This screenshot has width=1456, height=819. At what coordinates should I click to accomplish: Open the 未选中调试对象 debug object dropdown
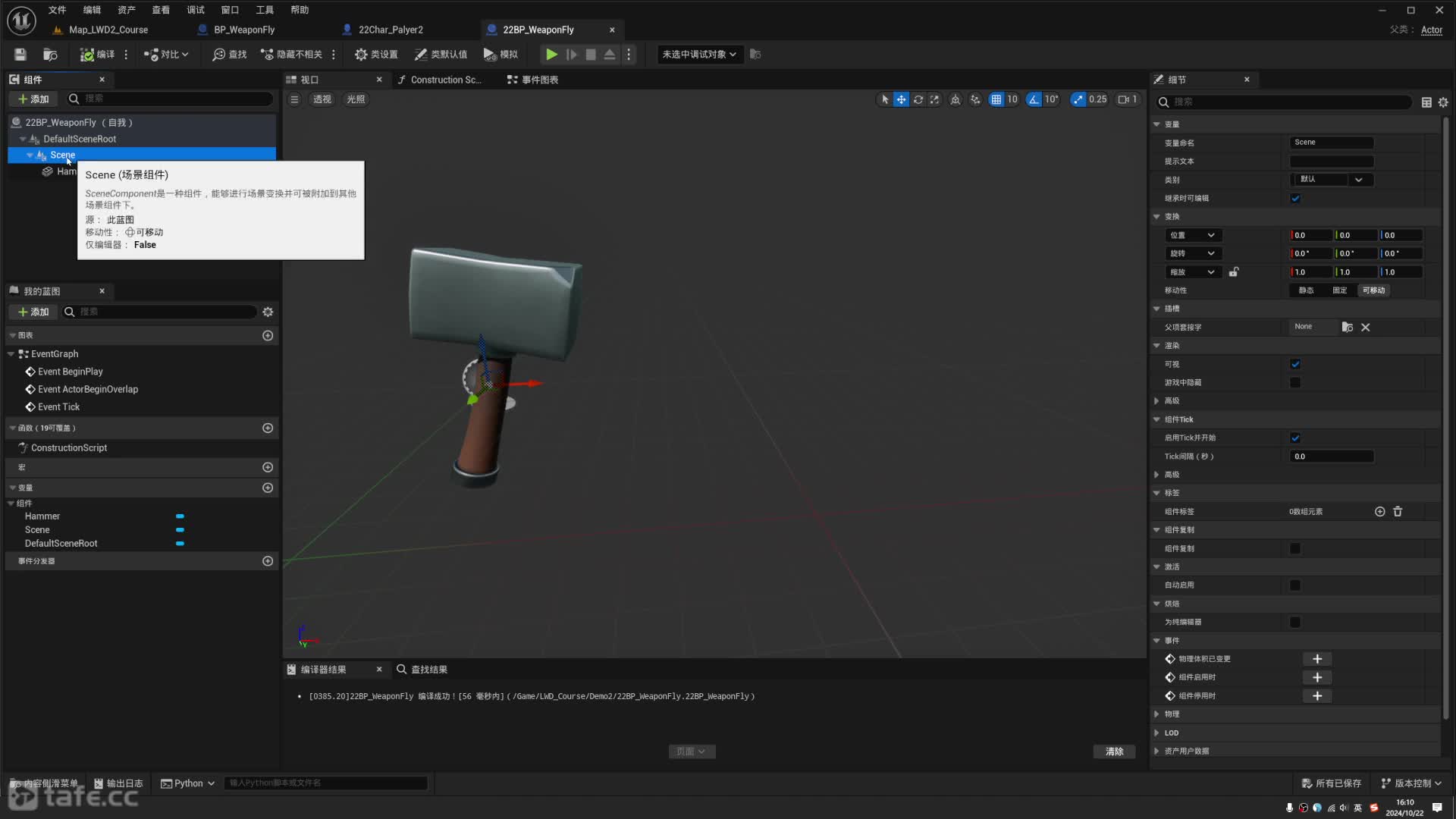click(x=699, y=55)
